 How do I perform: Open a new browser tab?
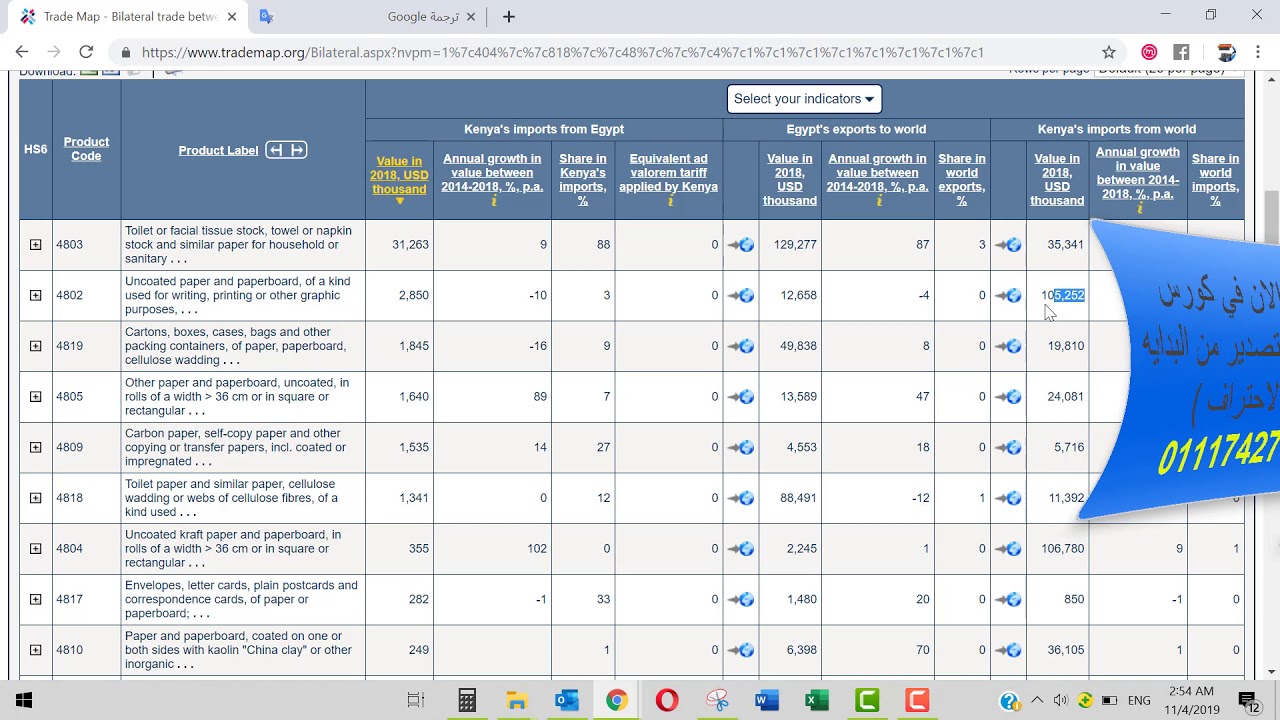tap(509, 17)
